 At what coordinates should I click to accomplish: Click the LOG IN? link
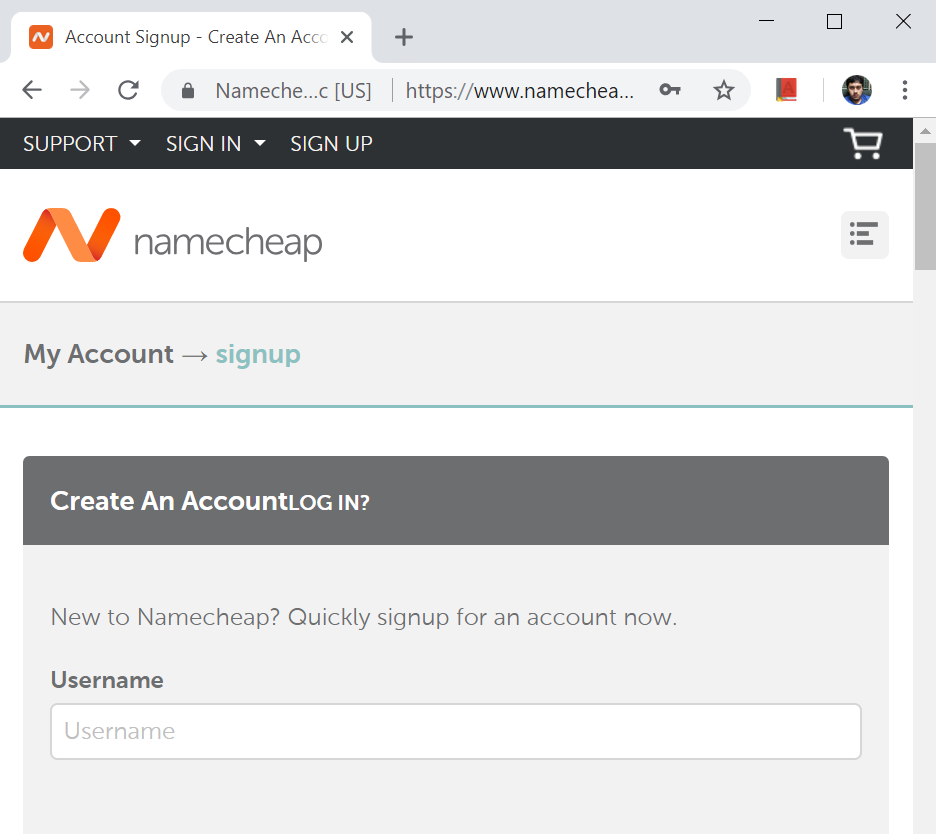(x=331, y=503)
